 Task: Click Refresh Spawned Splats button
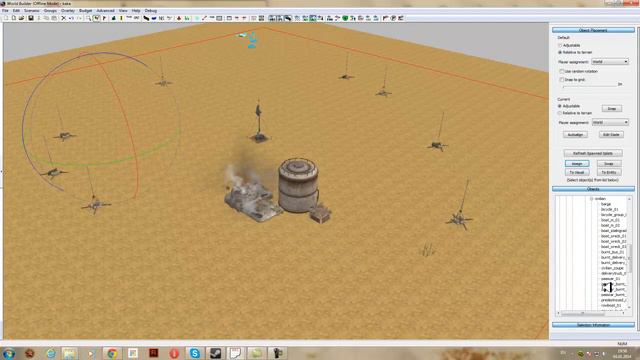coord(593,153)
